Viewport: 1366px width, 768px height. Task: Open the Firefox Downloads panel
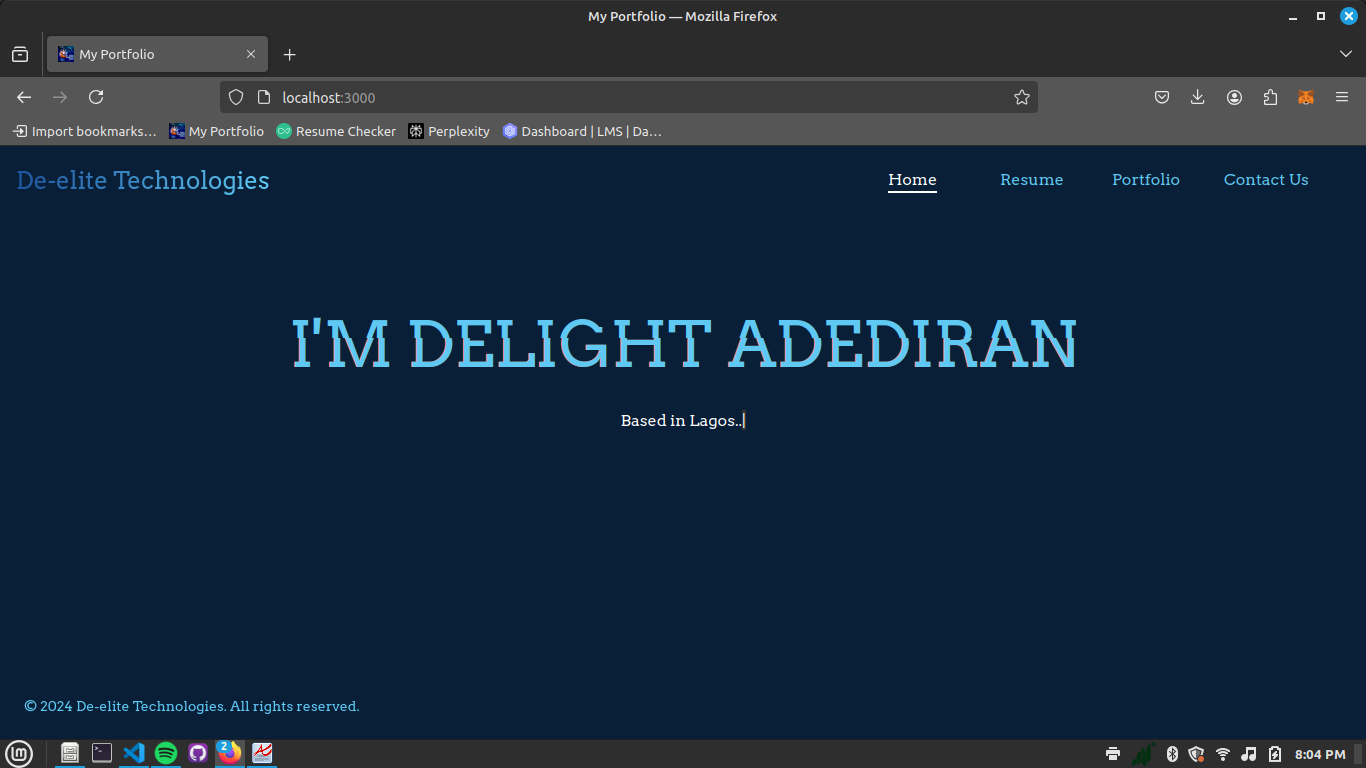click(1198, 97)
